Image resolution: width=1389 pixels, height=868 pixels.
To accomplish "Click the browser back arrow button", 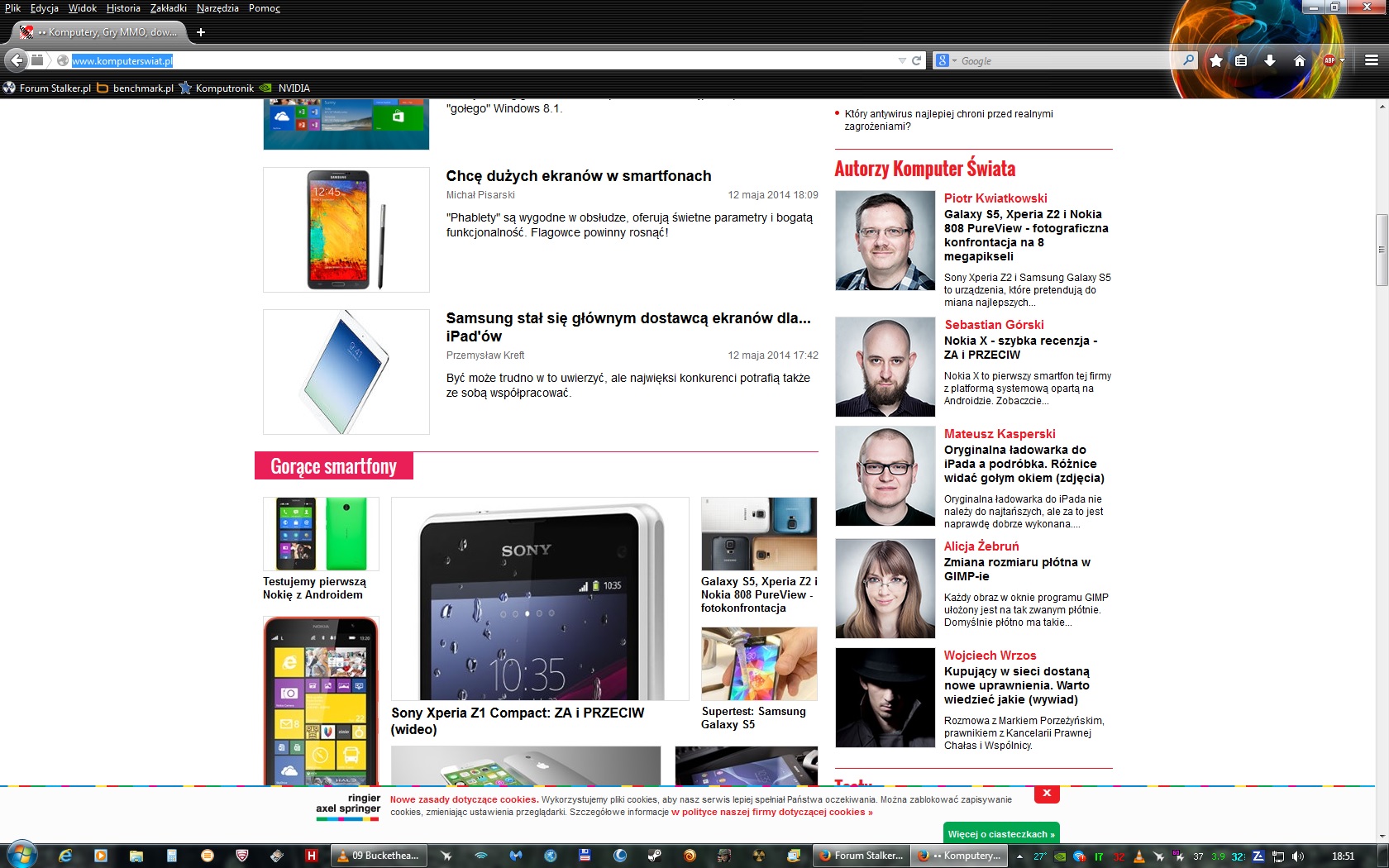I will click(x=17, y=60).
